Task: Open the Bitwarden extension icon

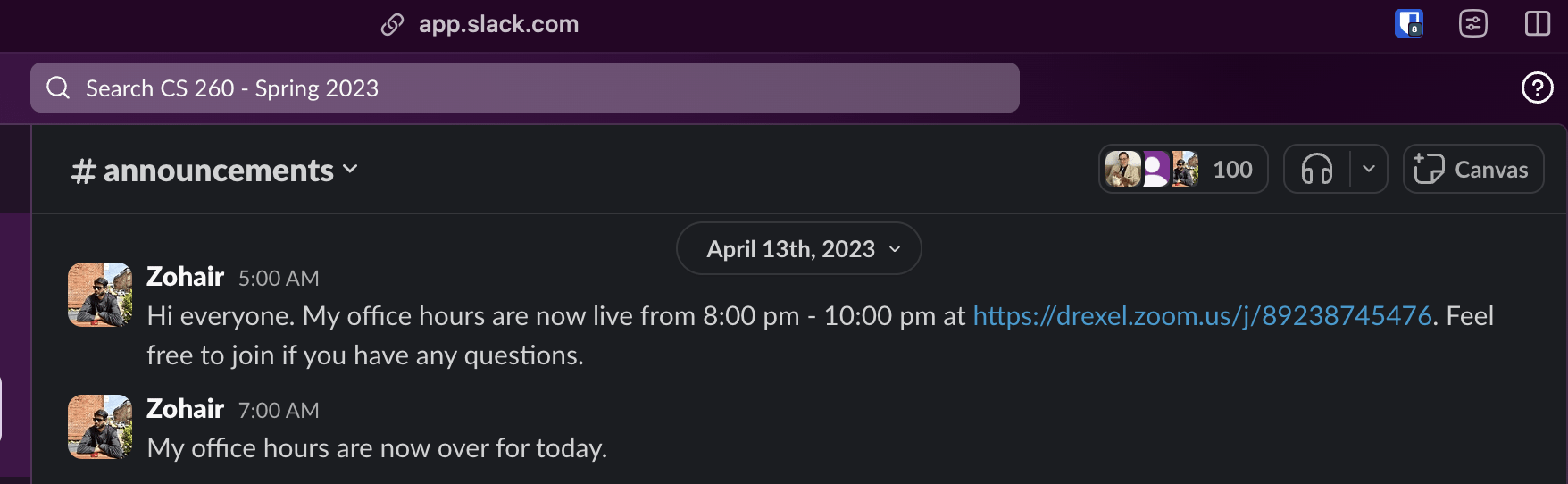Action: point(1408,23)
